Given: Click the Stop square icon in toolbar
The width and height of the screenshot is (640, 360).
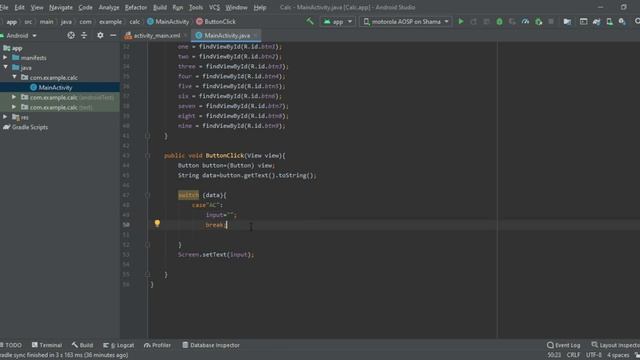Looking at the screenshot, I should coord(551,22).
